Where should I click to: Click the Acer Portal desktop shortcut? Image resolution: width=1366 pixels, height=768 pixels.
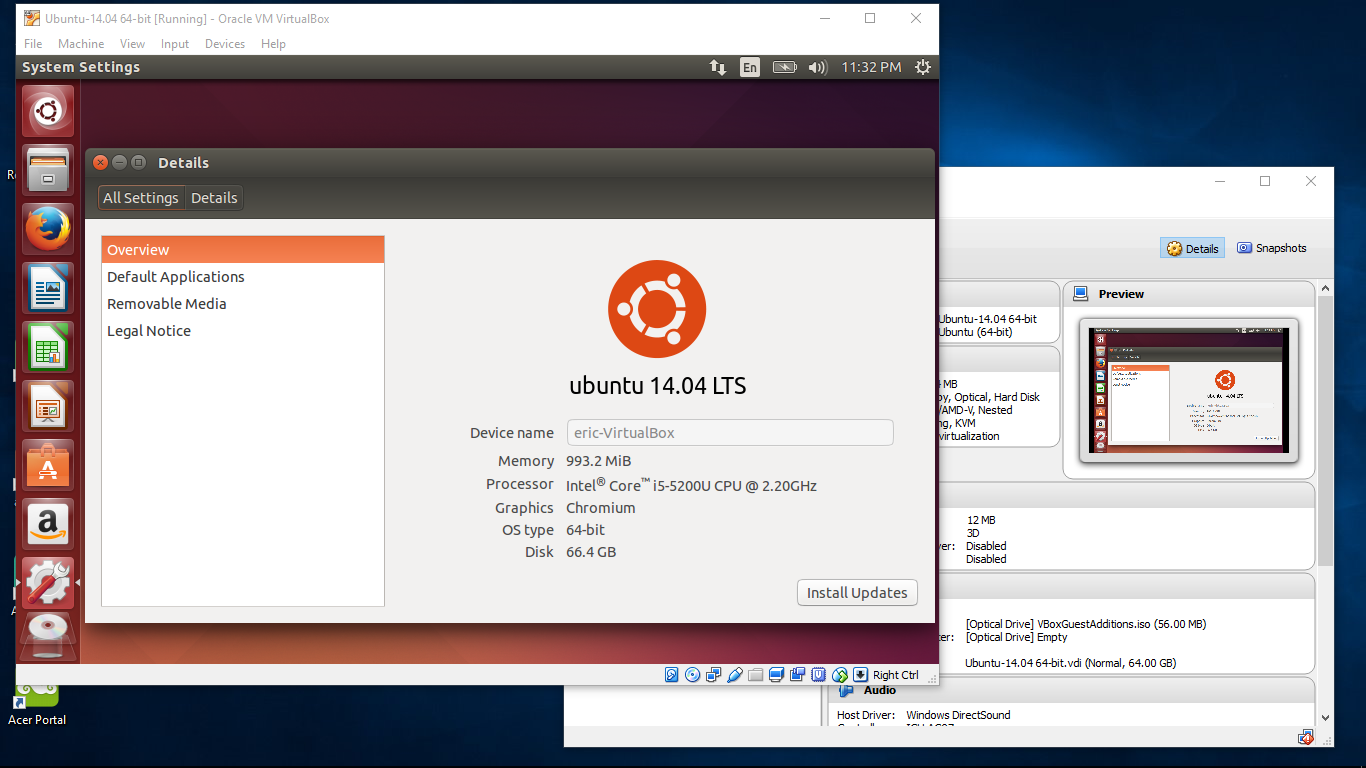[37, 702]
